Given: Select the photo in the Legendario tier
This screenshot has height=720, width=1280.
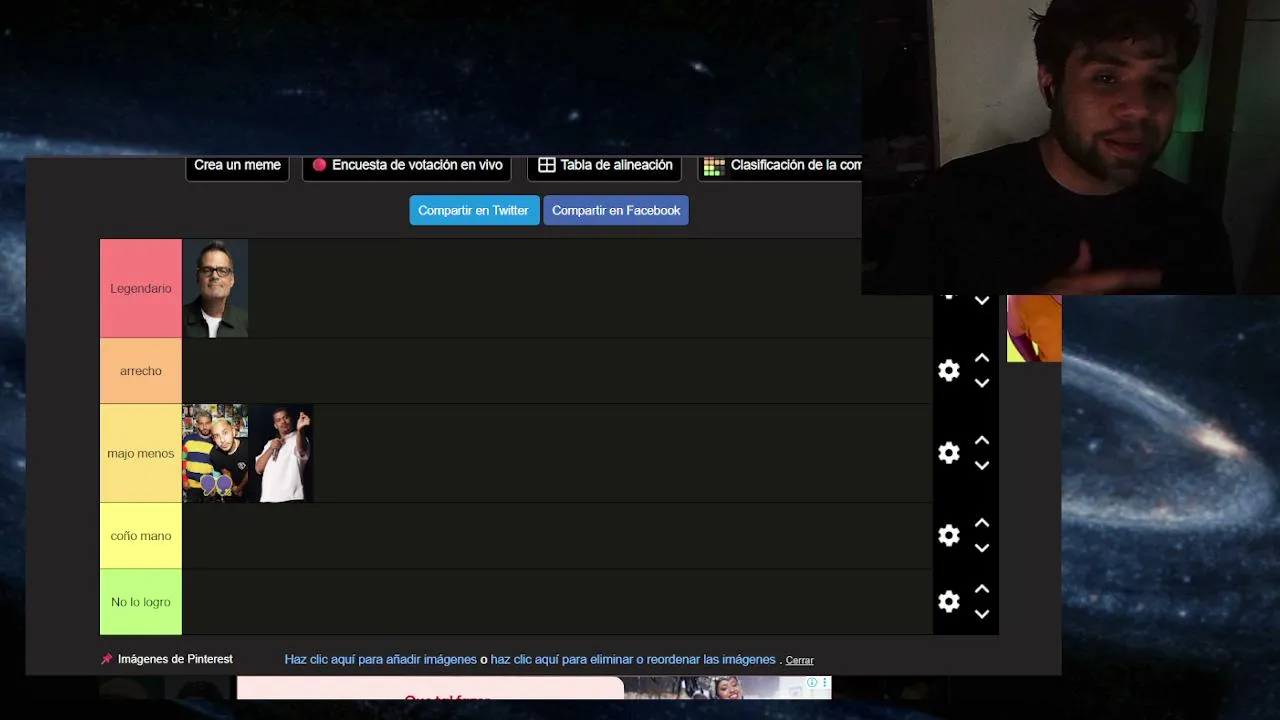Looking at the screenshot, I should pos(215,288).
